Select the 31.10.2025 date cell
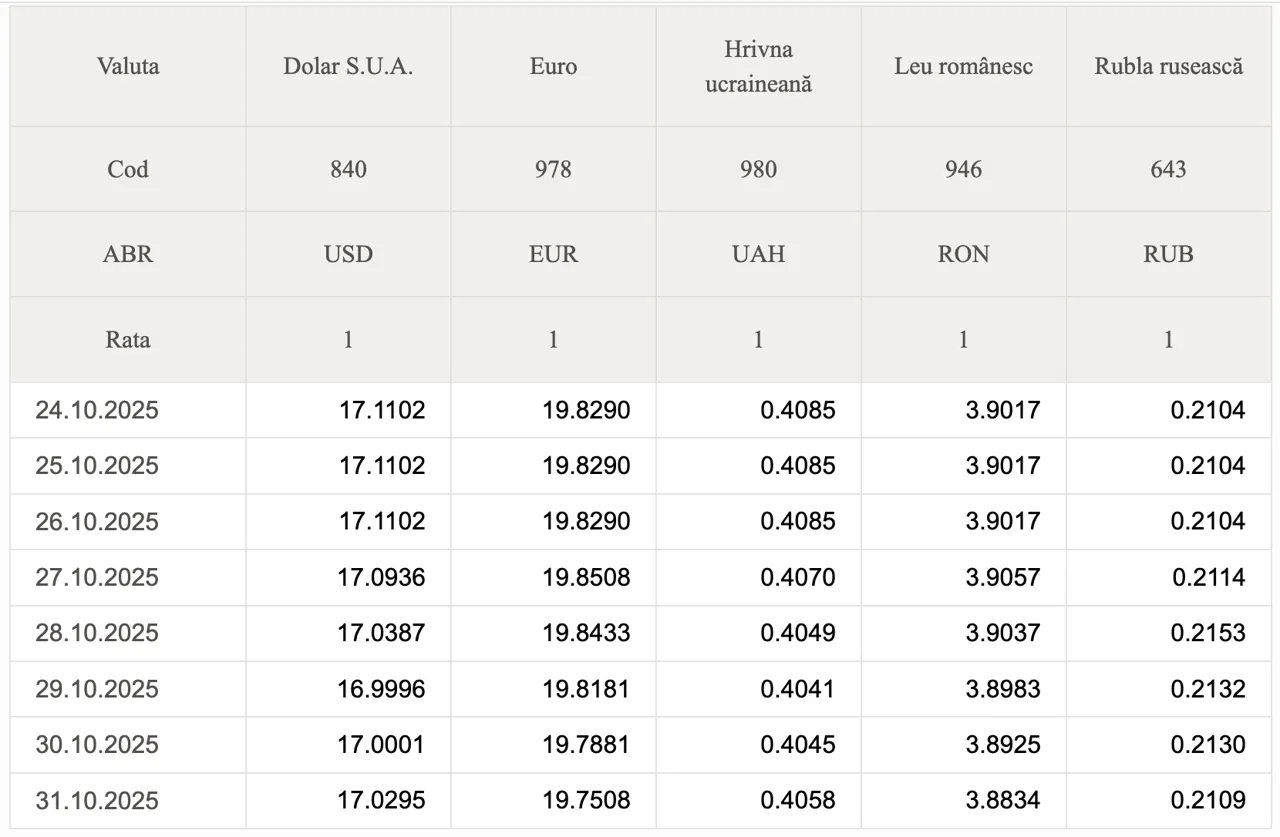This screenshot has height=837, width=1280. (x=97, y=800)
